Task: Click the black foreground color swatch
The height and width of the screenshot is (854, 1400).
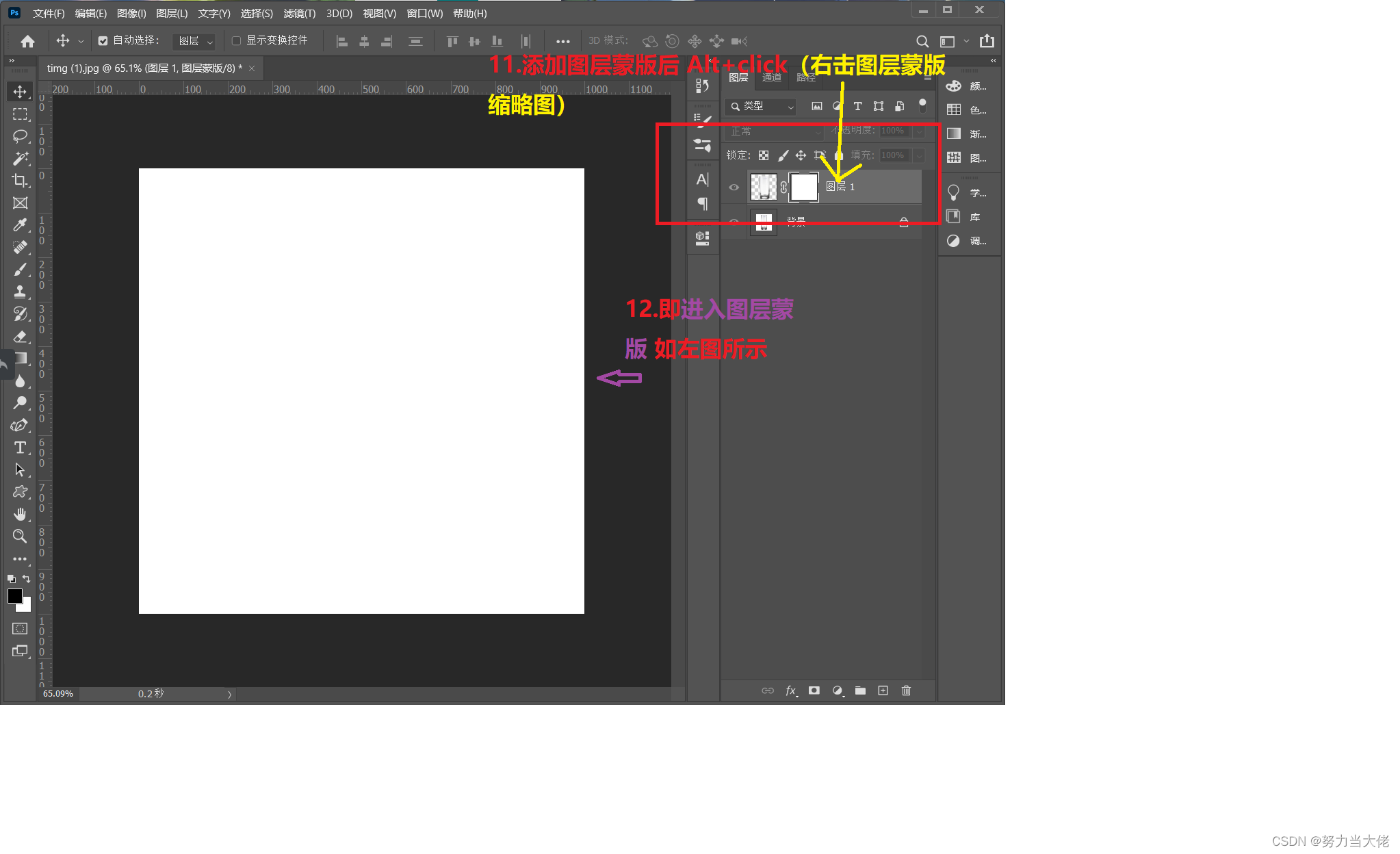Action: click(14, 595)
